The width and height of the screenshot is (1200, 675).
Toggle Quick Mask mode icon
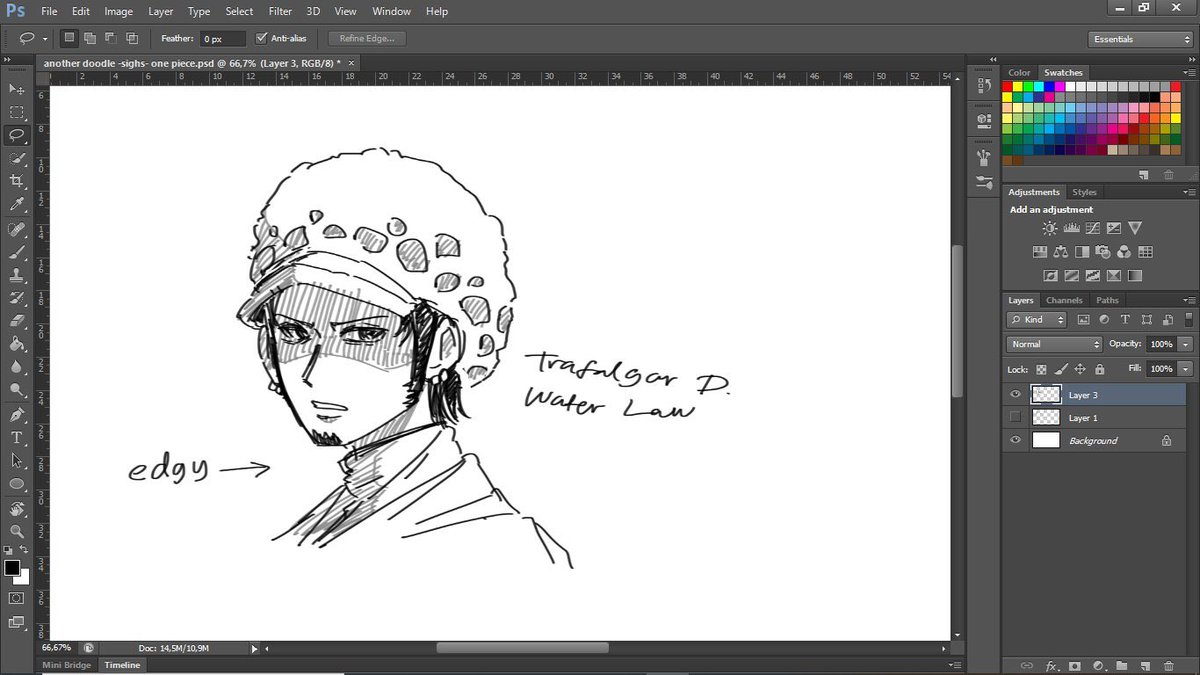click(17, 598)
